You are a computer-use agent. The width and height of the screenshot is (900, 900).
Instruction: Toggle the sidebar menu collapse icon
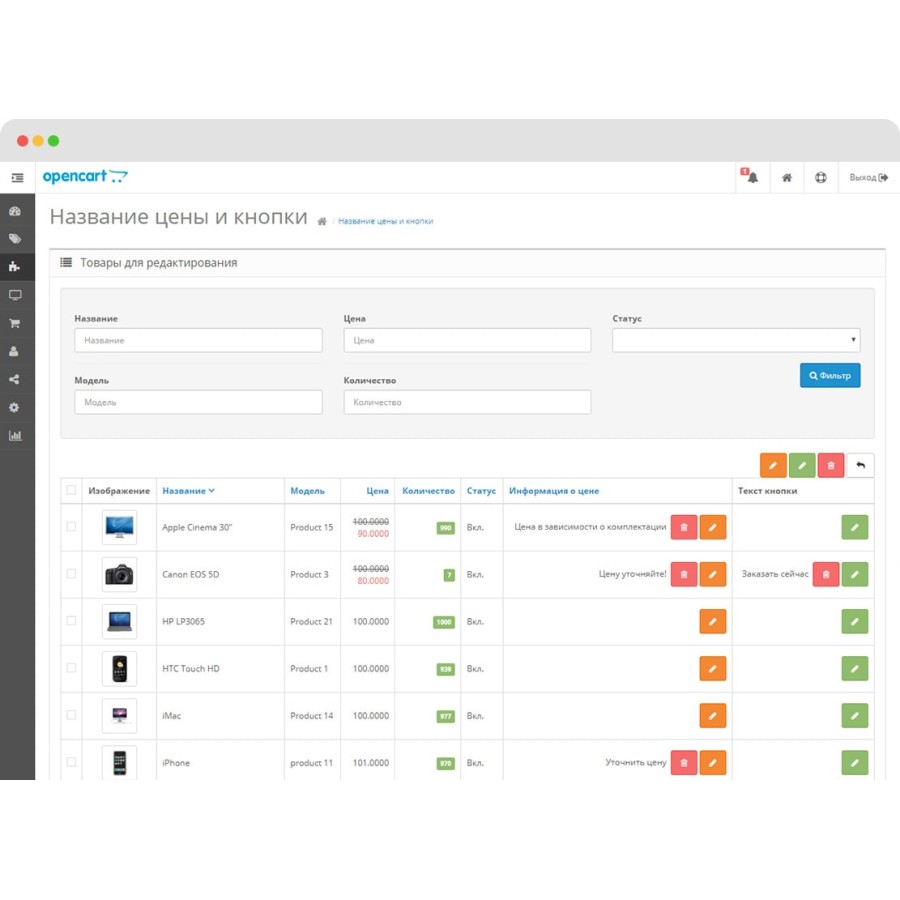pos(17,178)
